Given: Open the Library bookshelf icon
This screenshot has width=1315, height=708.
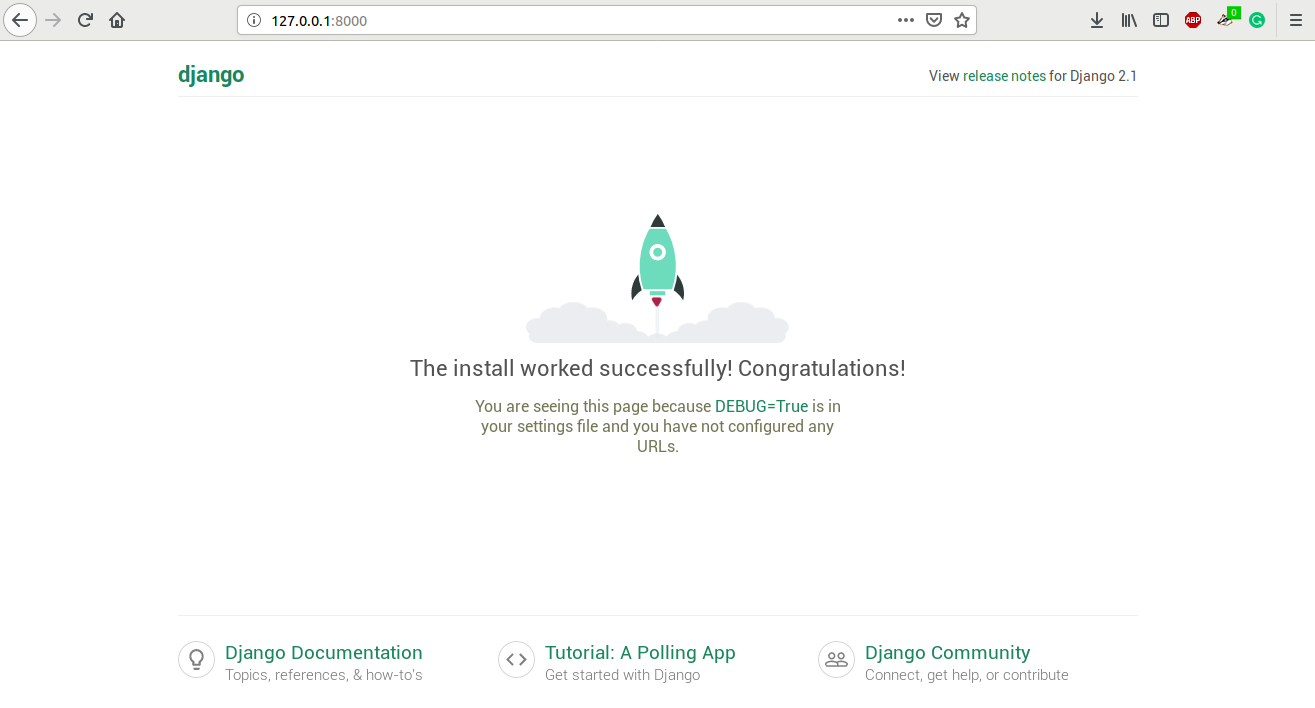Looking at the screenshot, I should (x=1129, y=20).
